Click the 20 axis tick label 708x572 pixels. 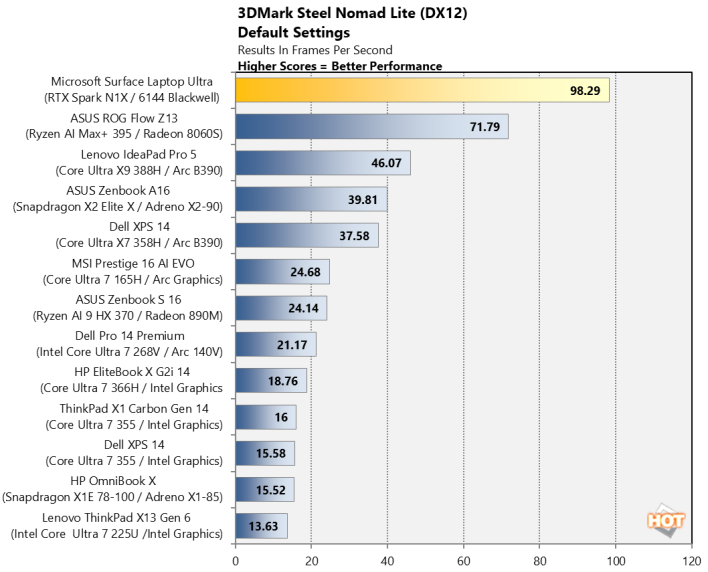[x=311, y=561]
